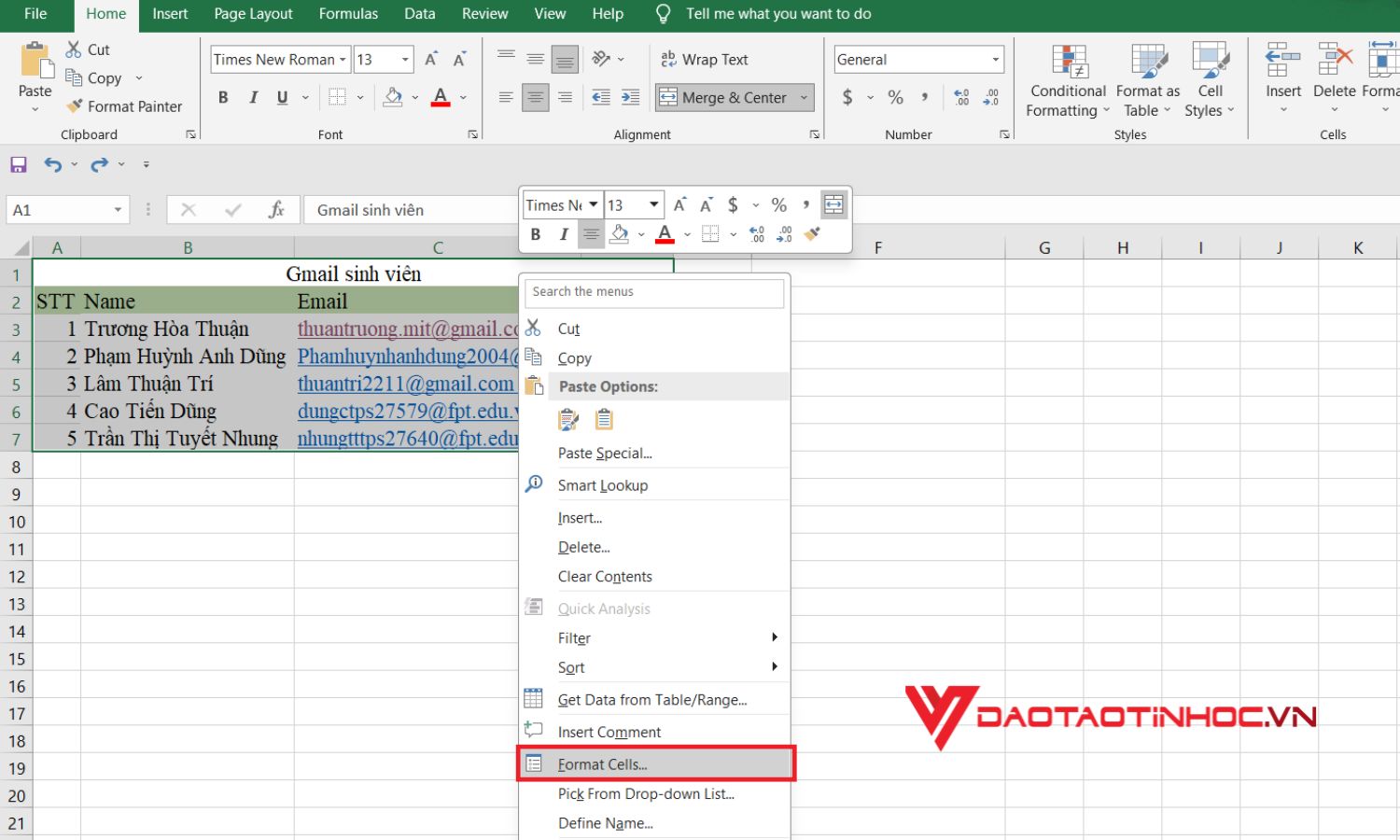Expand the Times New Roman font dropdown
Image resolution: width=1400 pixels, height=840 pixels.
click(x=343, y=59)
